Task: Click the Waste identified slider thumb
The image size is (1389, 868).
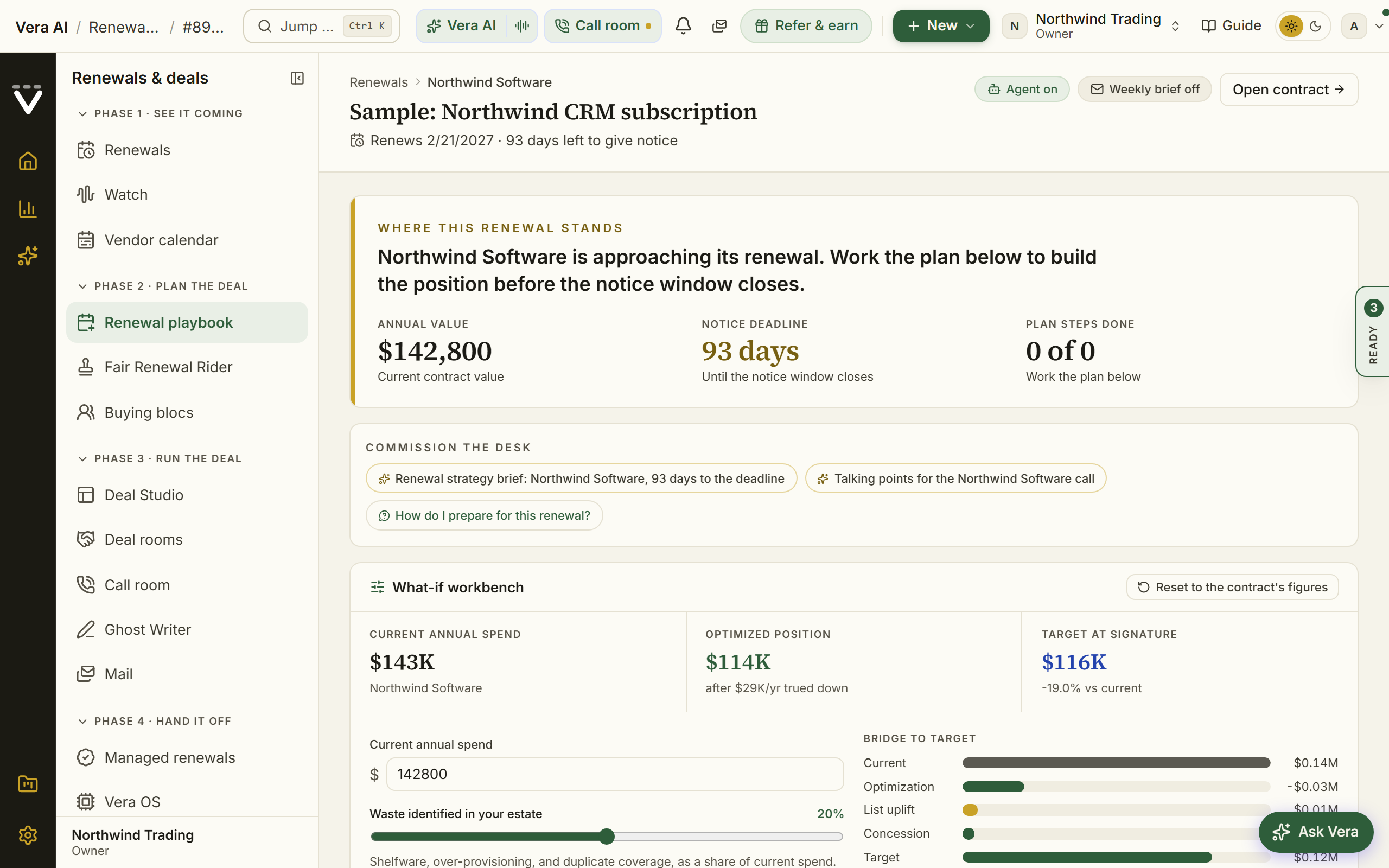Action: [607, 837]
